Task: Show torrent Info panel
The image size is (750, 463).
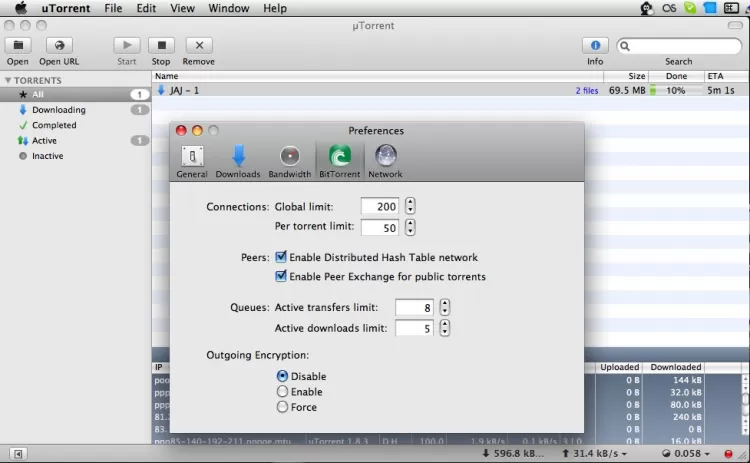Action: pyautogui.click(x=595, y=45)
